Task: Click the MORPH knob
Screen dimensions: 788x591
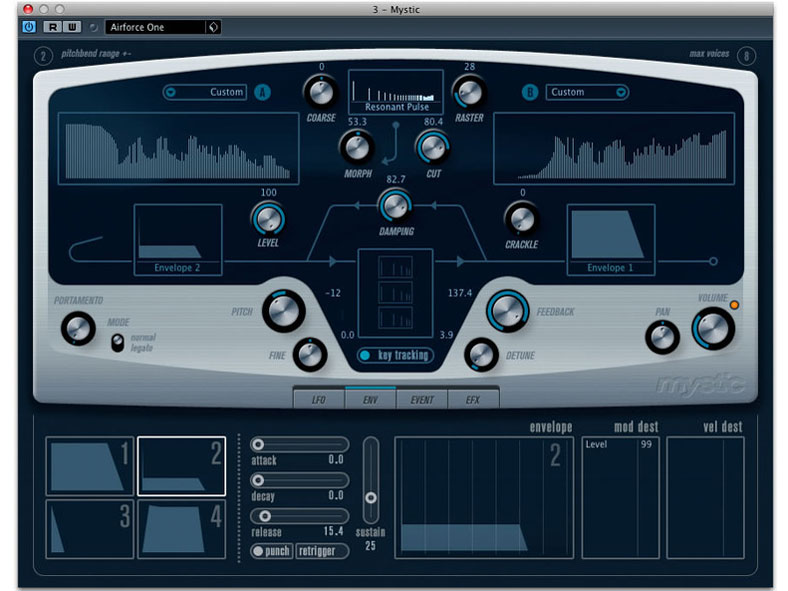Action: point(357,148)
